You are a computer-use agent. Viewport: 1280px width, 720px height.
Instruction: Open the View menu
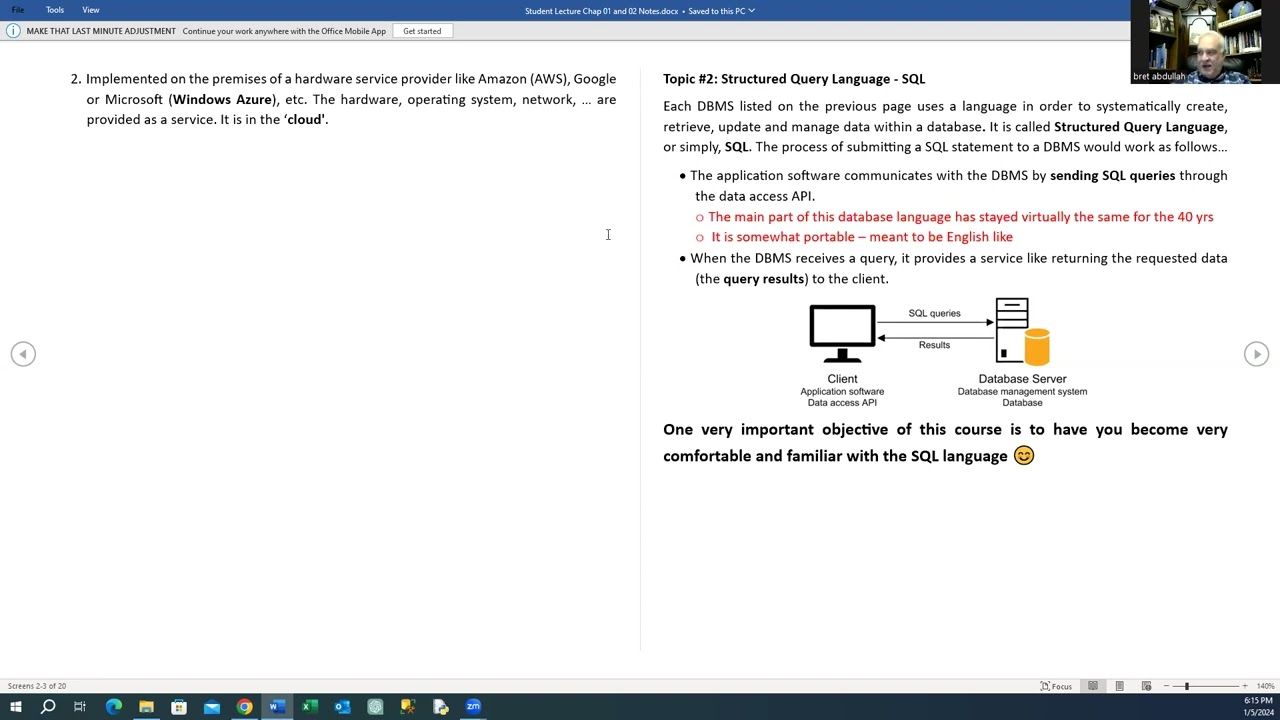(x=91, y=10)
